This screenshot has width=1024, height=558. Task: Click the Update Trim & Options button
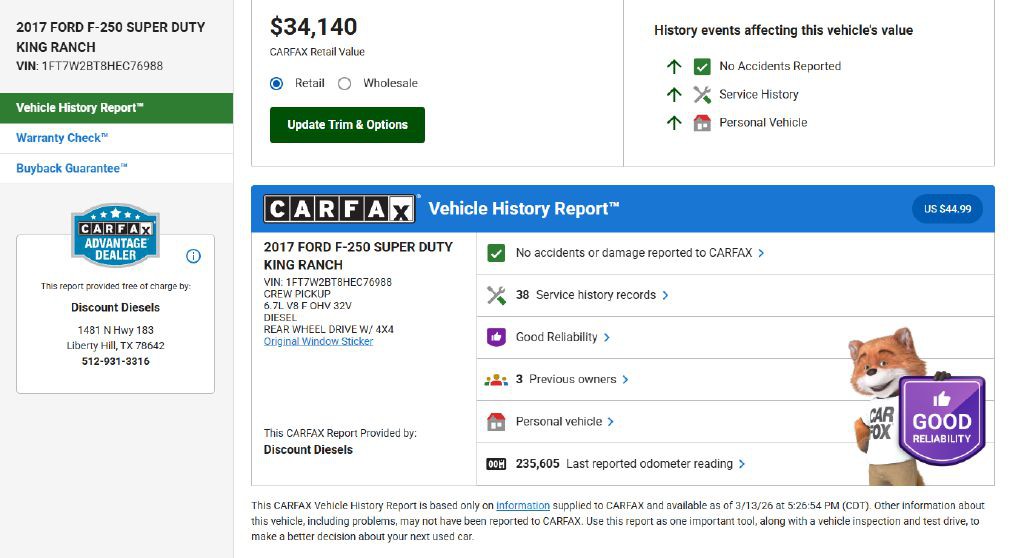[347, 125]
